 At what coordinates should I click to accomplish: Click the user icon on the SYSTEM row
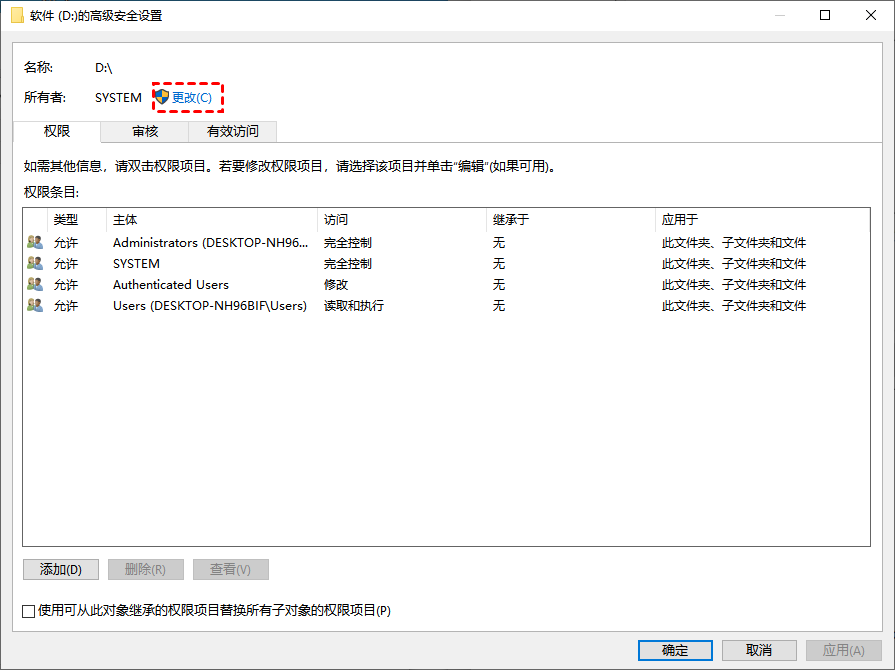pyautogui.click(x=33, y=263)
